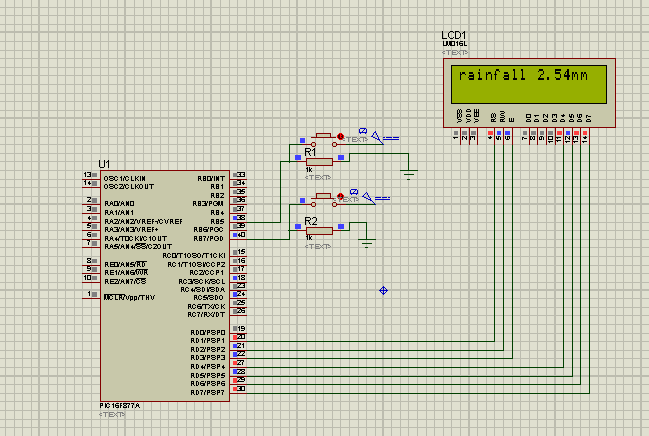Screen dimensions: 649x436
Task: Click the RB7/PGD pin label
Action: (x=209, y=238)
